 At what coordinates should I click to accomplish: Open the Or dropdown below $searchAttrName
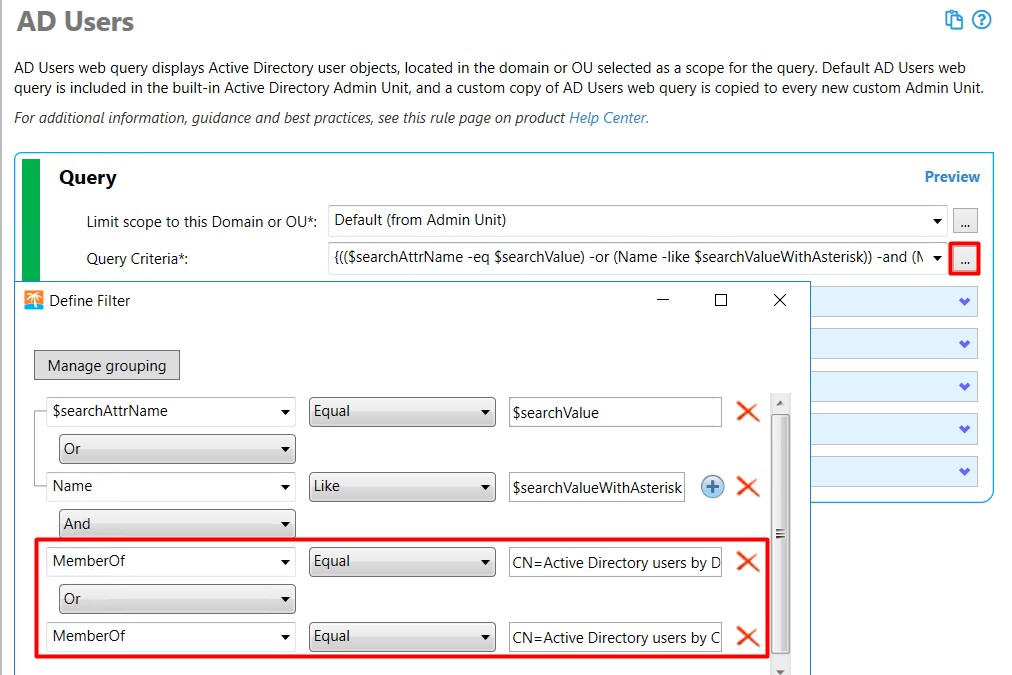coord(177,449)
